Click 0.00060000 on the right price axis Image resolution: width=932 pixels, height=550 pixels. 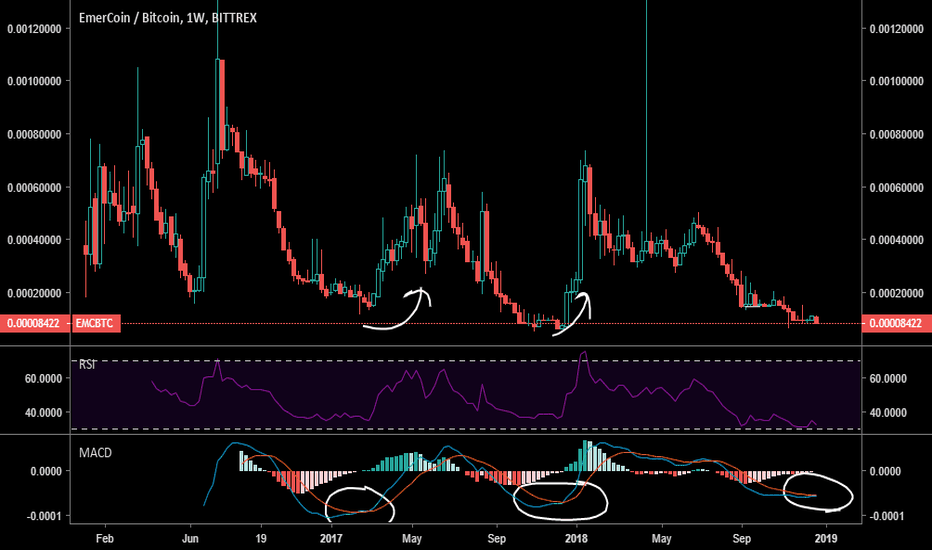click(896, 188)
